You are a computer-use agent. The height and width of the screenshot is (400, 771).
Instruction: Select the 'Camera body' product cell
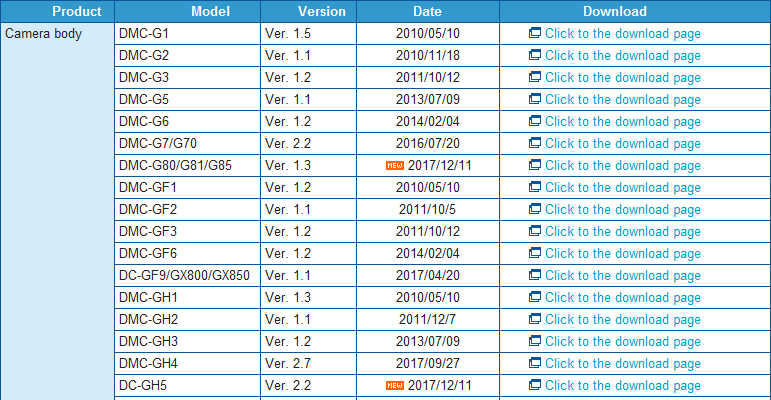[x=58, y=212]
